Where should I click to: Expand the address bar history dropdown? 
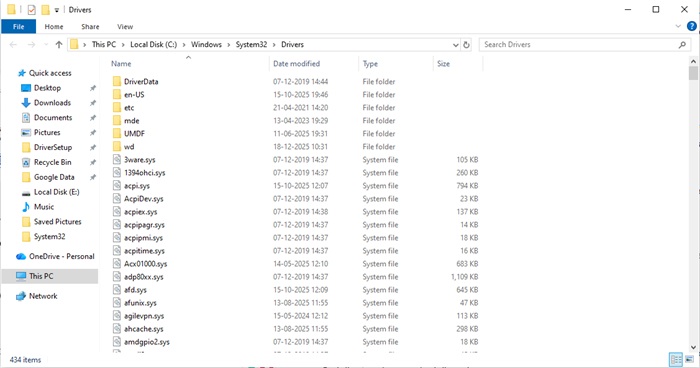(x=455, y=45)
